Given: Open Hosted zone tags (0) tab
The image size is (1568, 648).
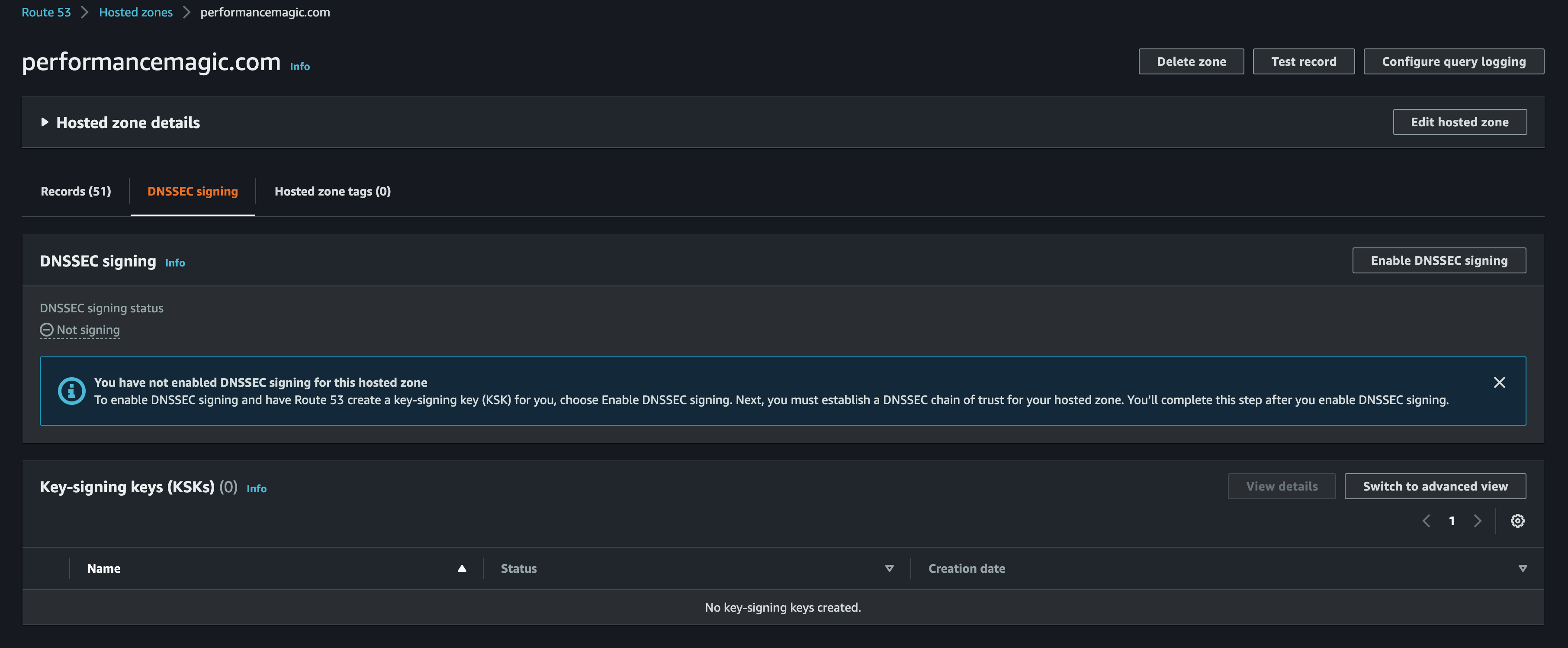Looking at the screenshot, I should point(332,191).
